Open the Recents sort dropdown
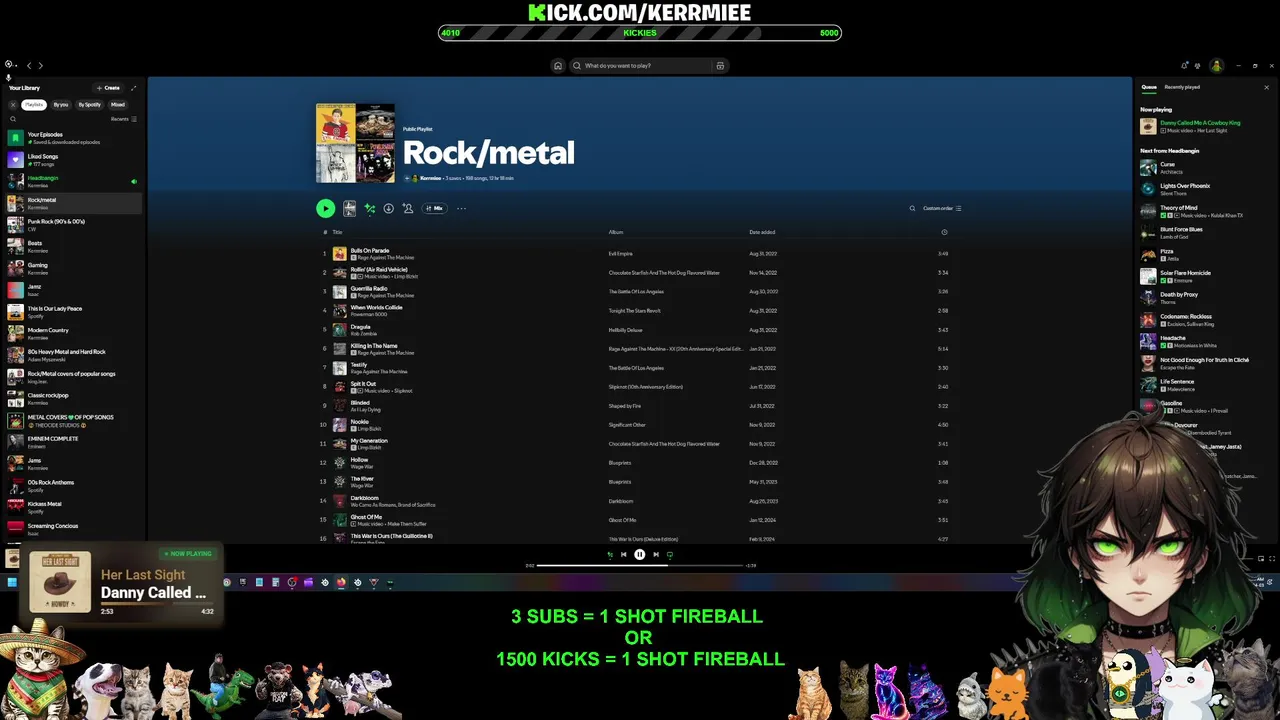 pyautogui.click(x=124, y=119)
